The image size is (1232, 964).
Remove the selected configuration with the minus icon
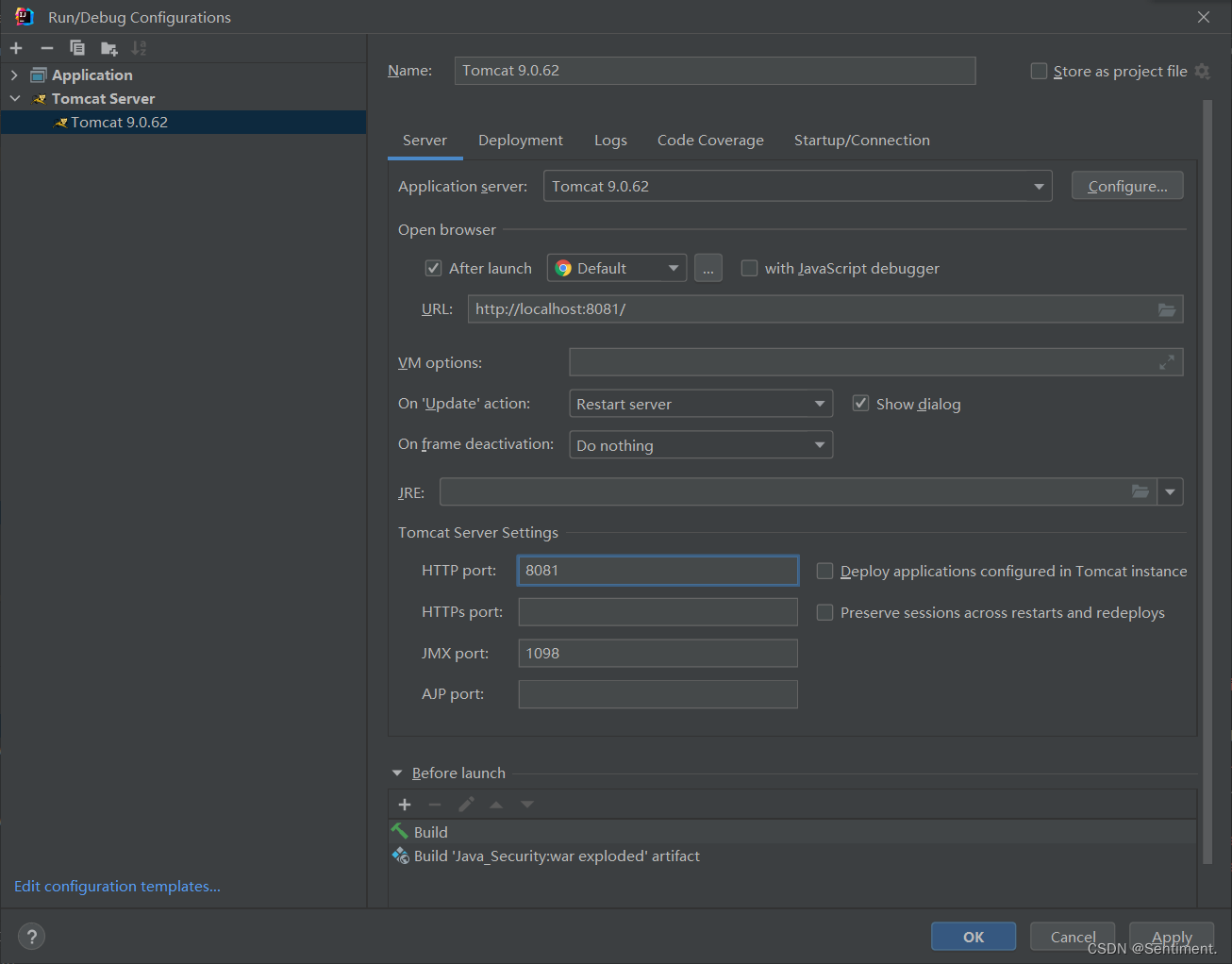click(x=47, y=48)
